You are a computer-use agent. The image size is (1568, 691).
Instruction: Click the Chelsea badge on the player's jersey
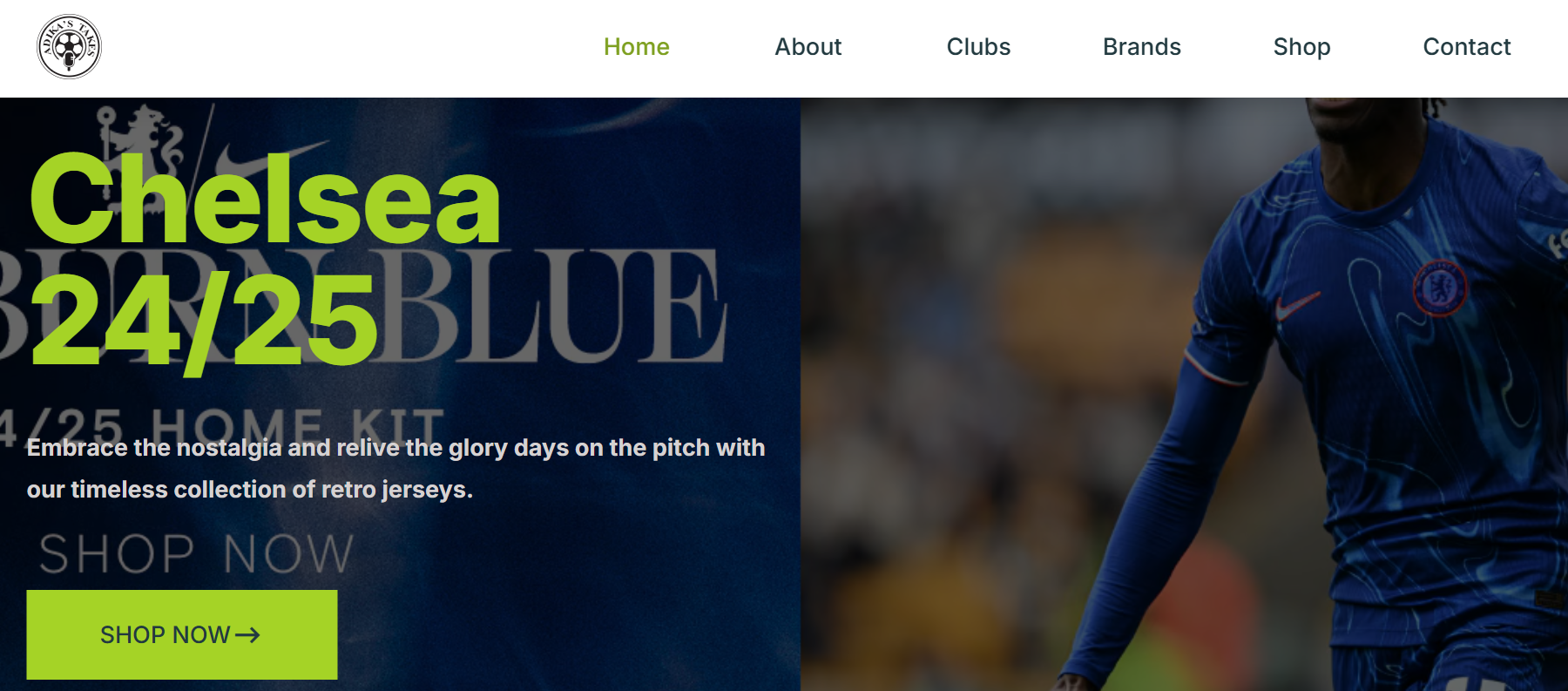tap(1440, 288)
